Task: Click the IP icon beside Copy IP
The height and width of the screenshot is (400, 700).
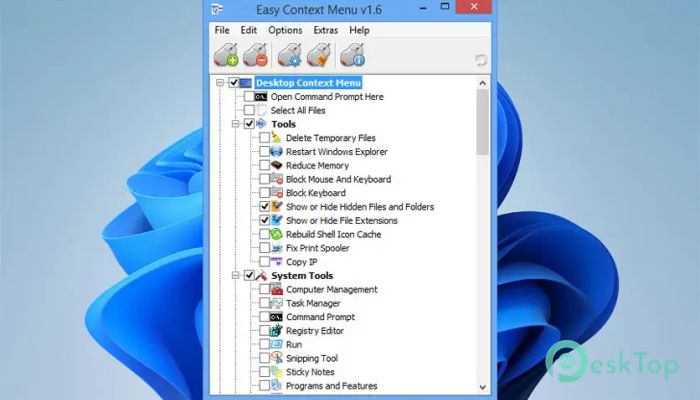Action: click(276, 261)
